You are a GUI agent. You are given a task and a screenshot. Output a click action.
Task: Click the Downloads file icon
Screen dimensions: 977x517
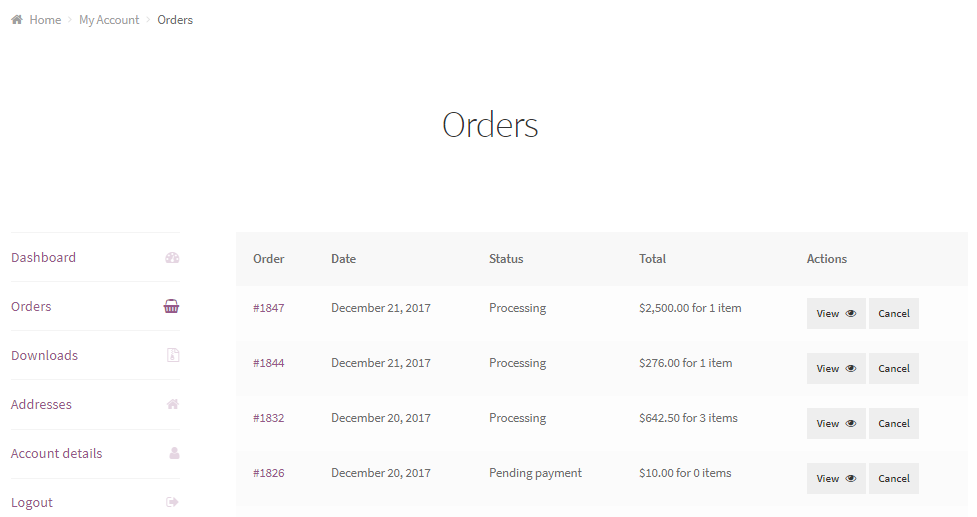[172, 356]
